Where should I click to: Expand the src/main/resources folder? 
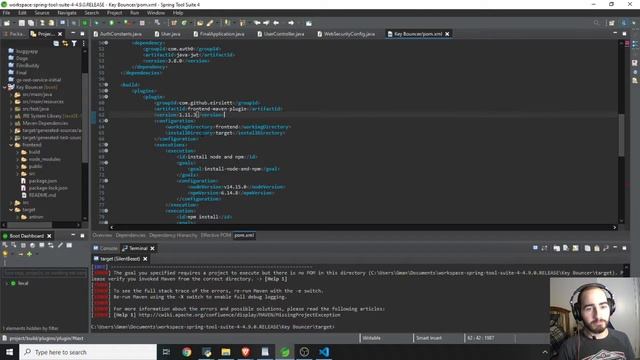11,102
